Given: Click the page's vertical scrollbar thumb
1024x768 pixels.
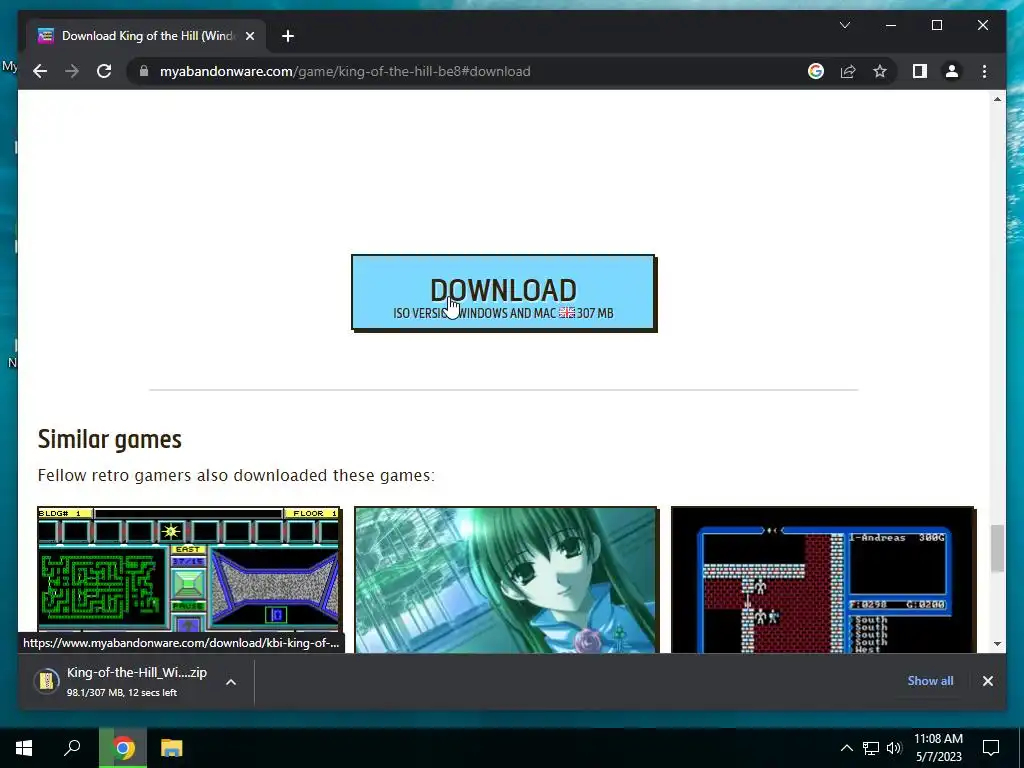Looking at the screenshot, I should (x=997, y=548).
